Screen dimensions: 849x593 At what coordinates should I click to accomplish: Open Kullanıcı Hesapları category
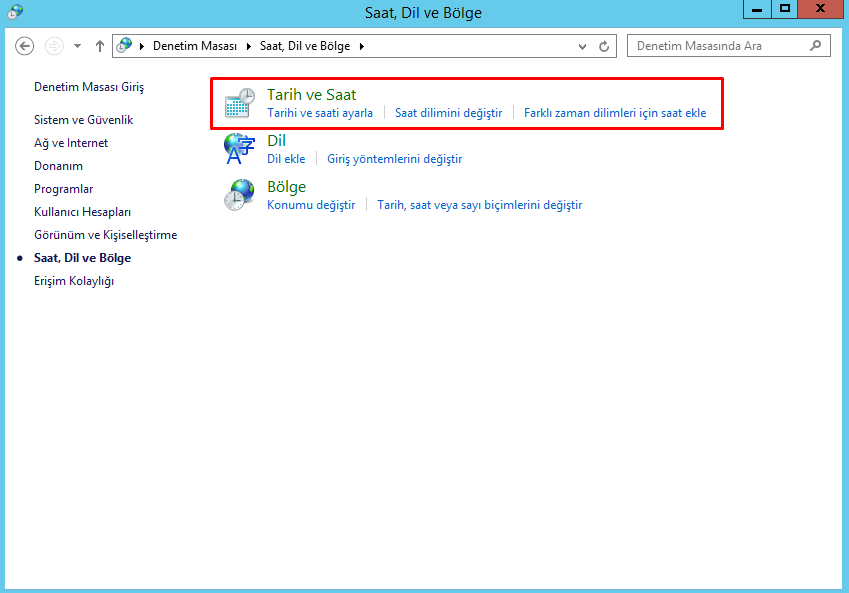[82, 212]
